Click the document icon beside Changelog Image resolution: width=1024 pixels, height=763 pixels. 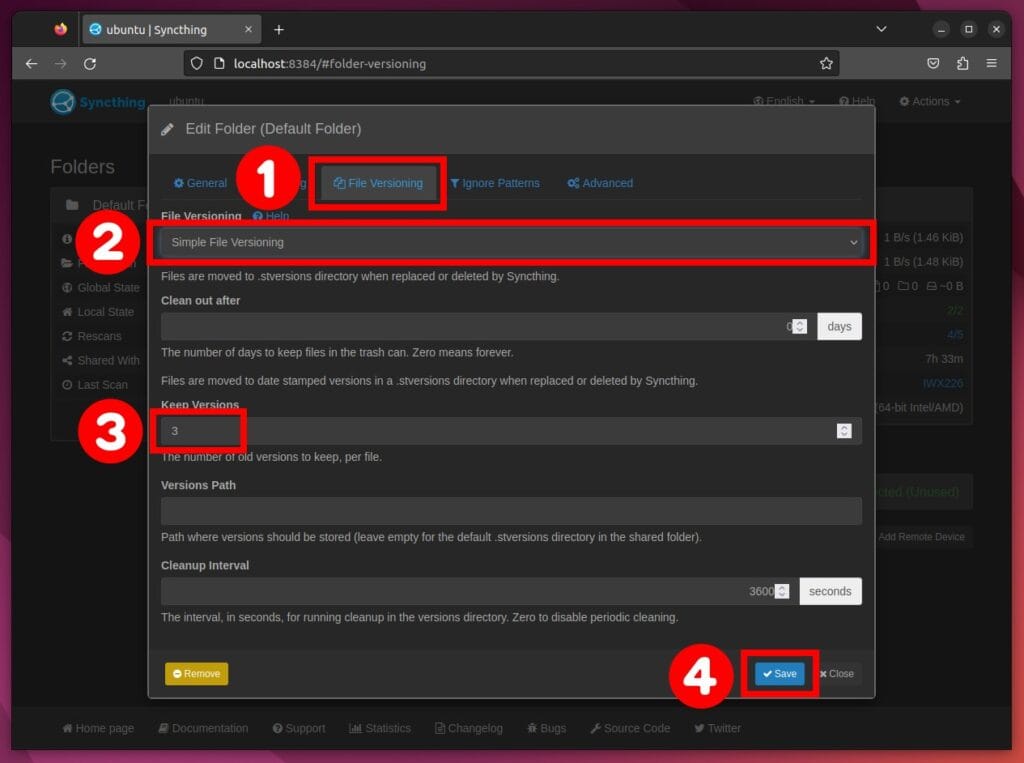pyautogui.click(x=440, y=728)
